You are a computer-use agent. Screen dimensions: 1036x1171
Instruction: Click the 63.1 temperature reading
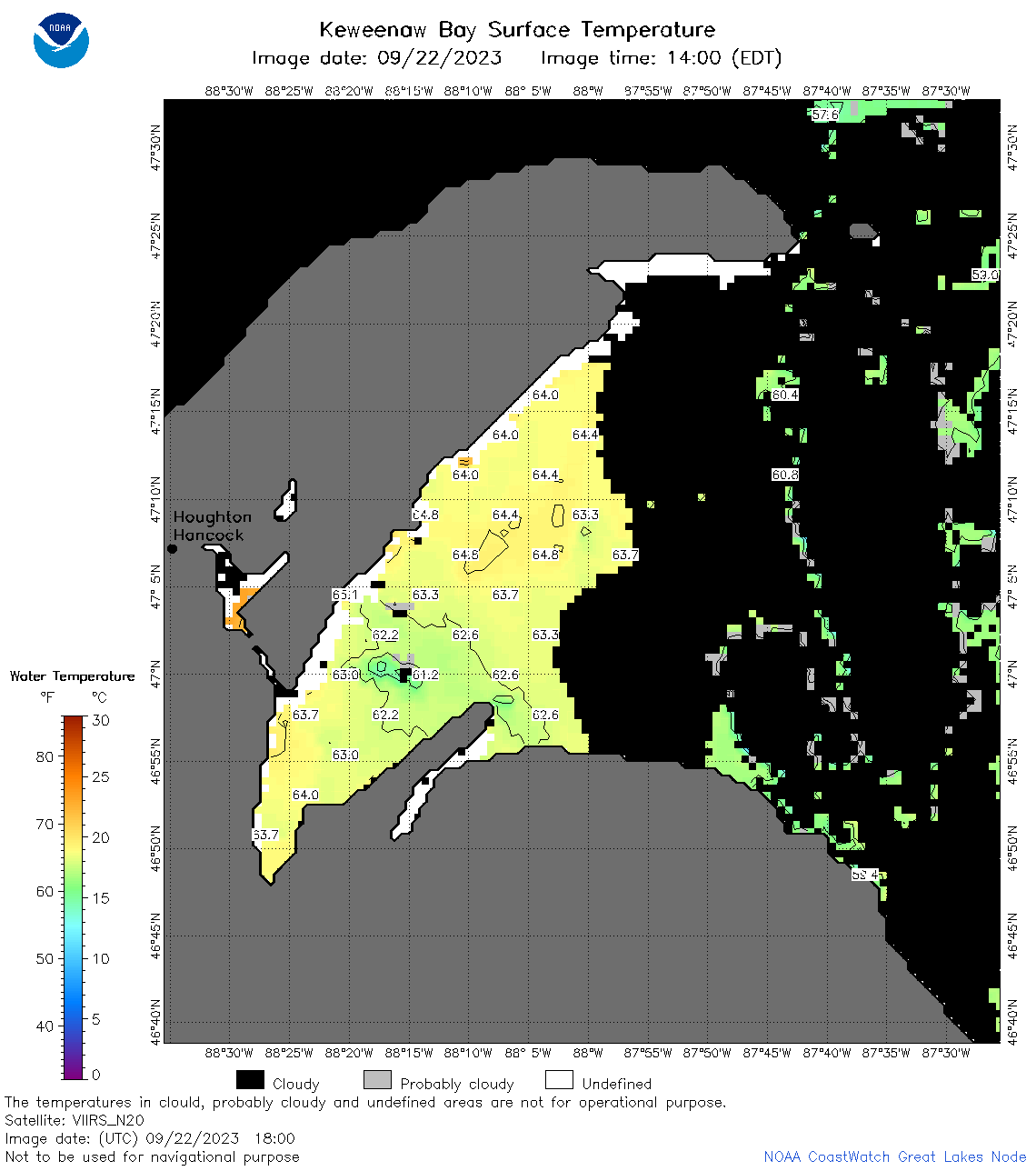pyautogui.click(x=345, y=596)
